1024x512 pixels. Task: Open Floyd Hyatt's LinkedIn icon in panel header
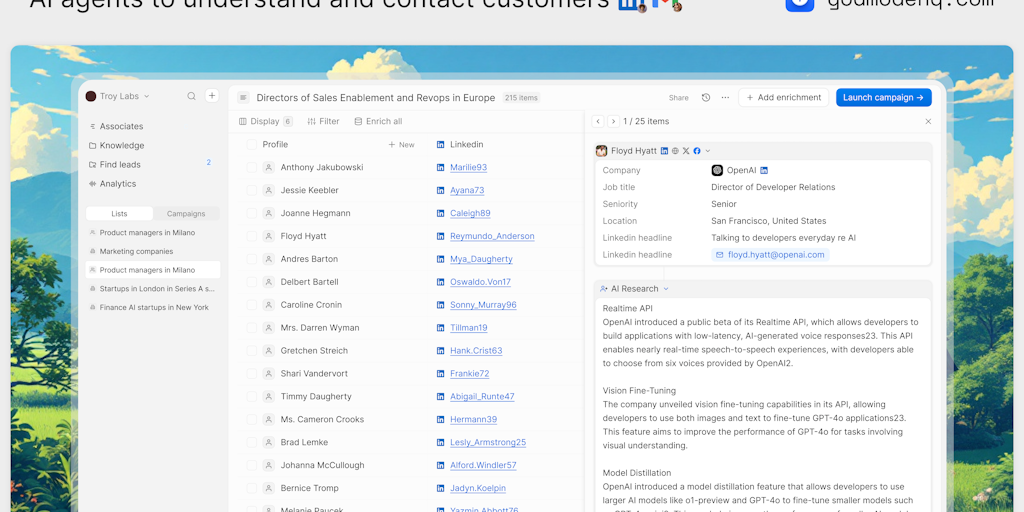[664, 151]
